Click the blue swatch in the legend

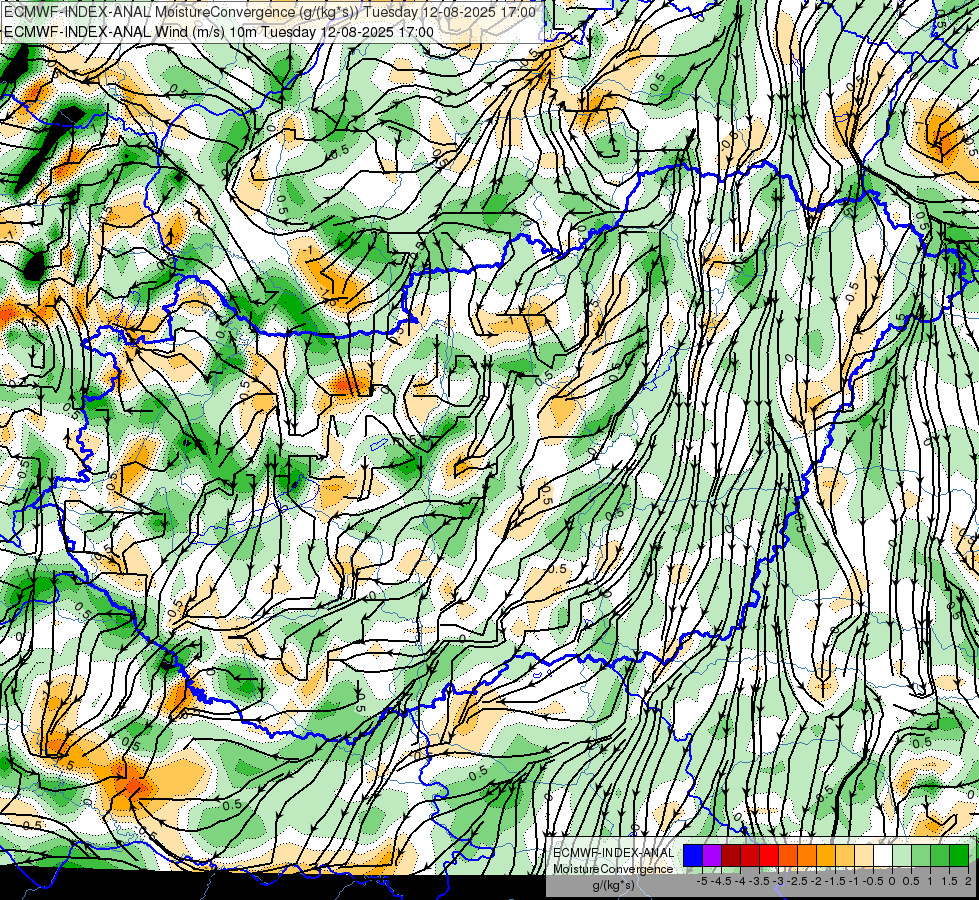693,855
